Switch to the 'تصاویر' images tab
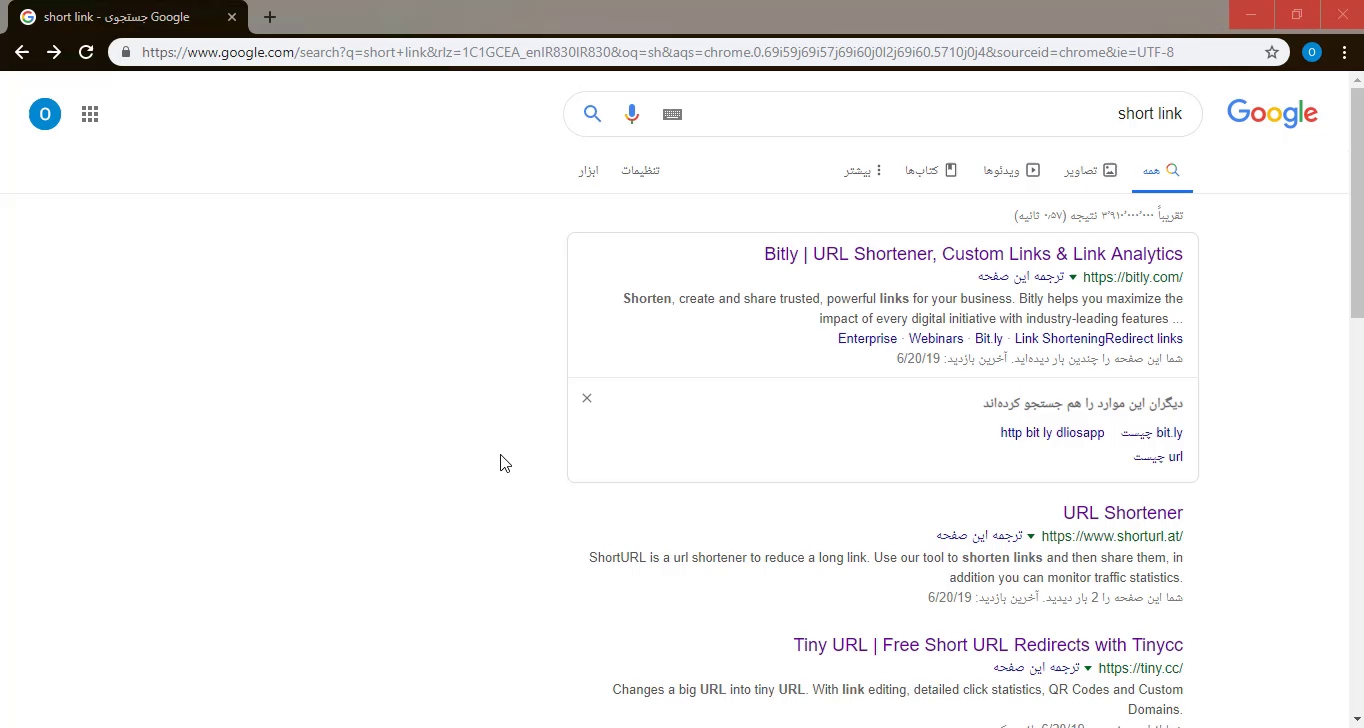This screenshot has width=1364, height=728. (1090, 170)
